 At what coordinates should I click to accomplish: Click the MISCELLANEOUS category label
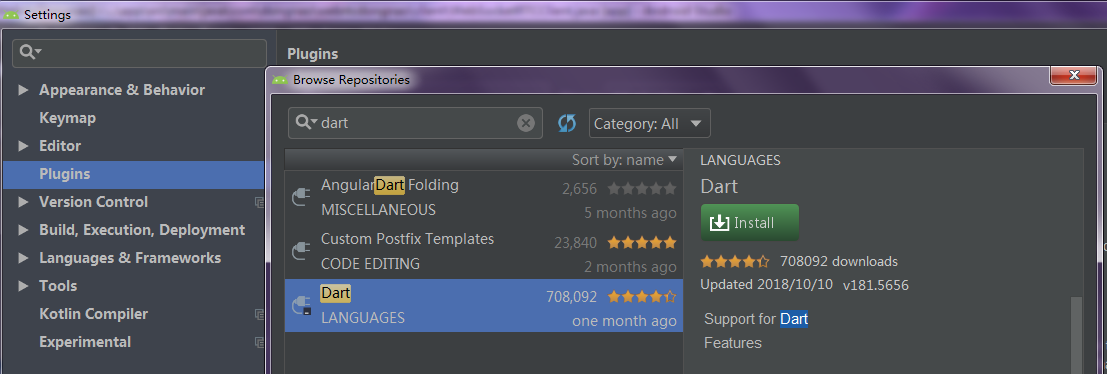(x=378, y=210)
